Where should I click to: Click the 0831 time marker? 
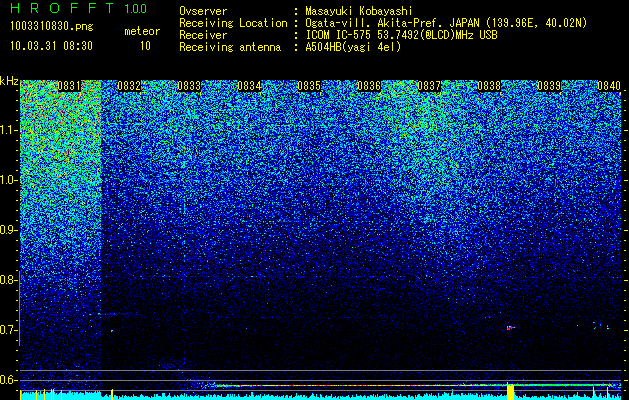click(x=69, y=86)
